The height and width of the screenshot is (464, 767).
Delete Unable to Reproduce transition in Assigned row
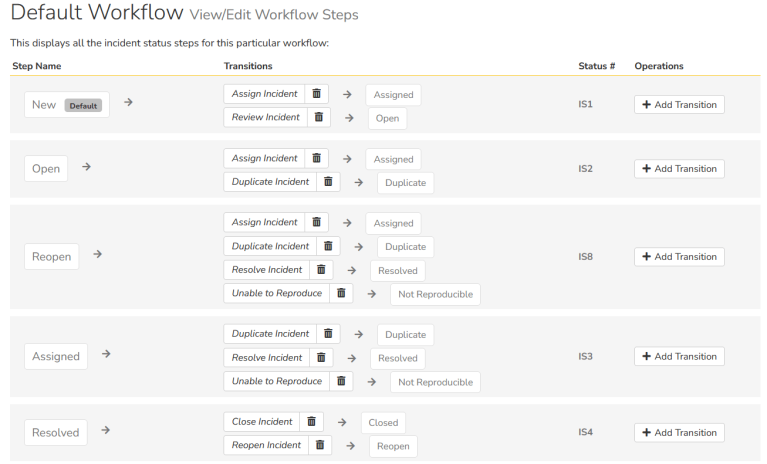click(x=341, y=381)
